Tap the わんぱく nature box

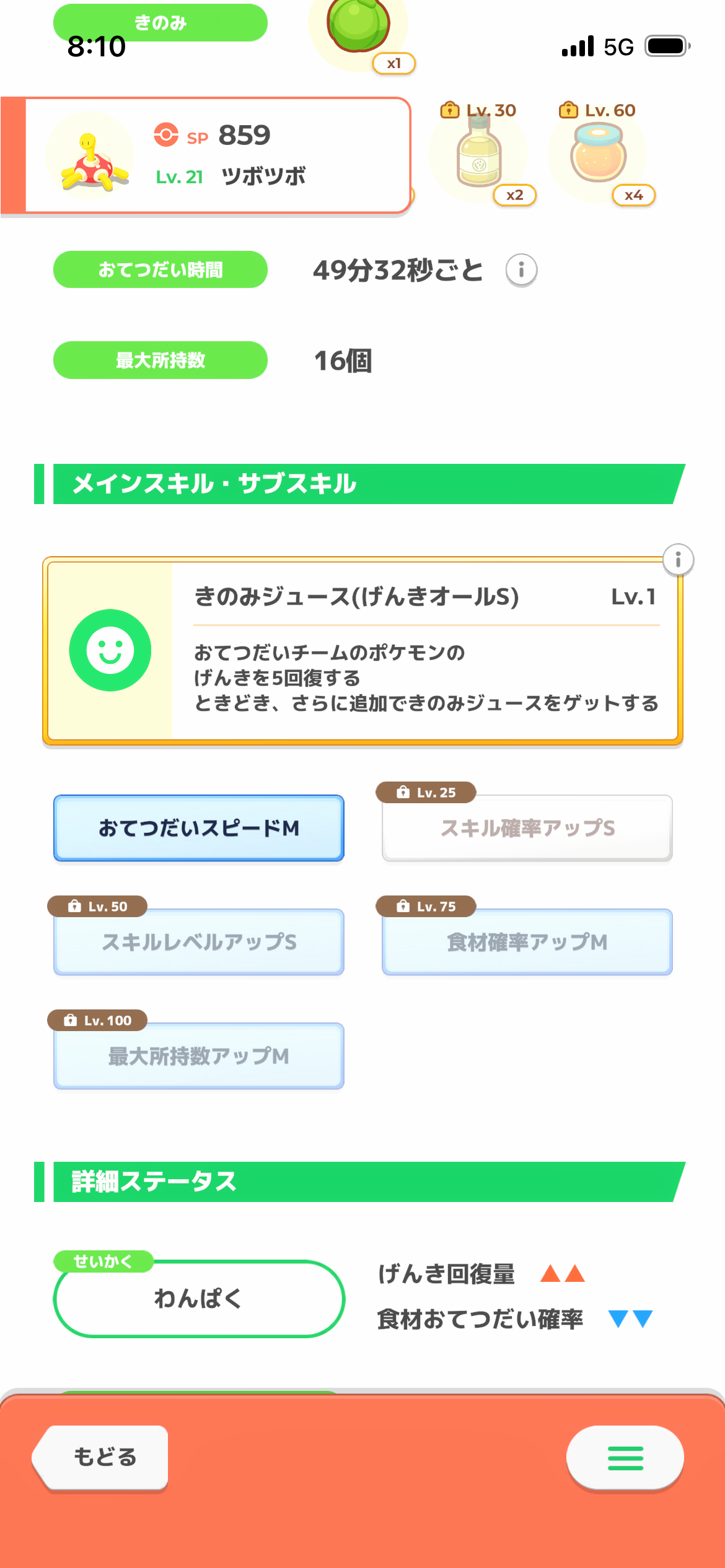tap(199, 1299)
